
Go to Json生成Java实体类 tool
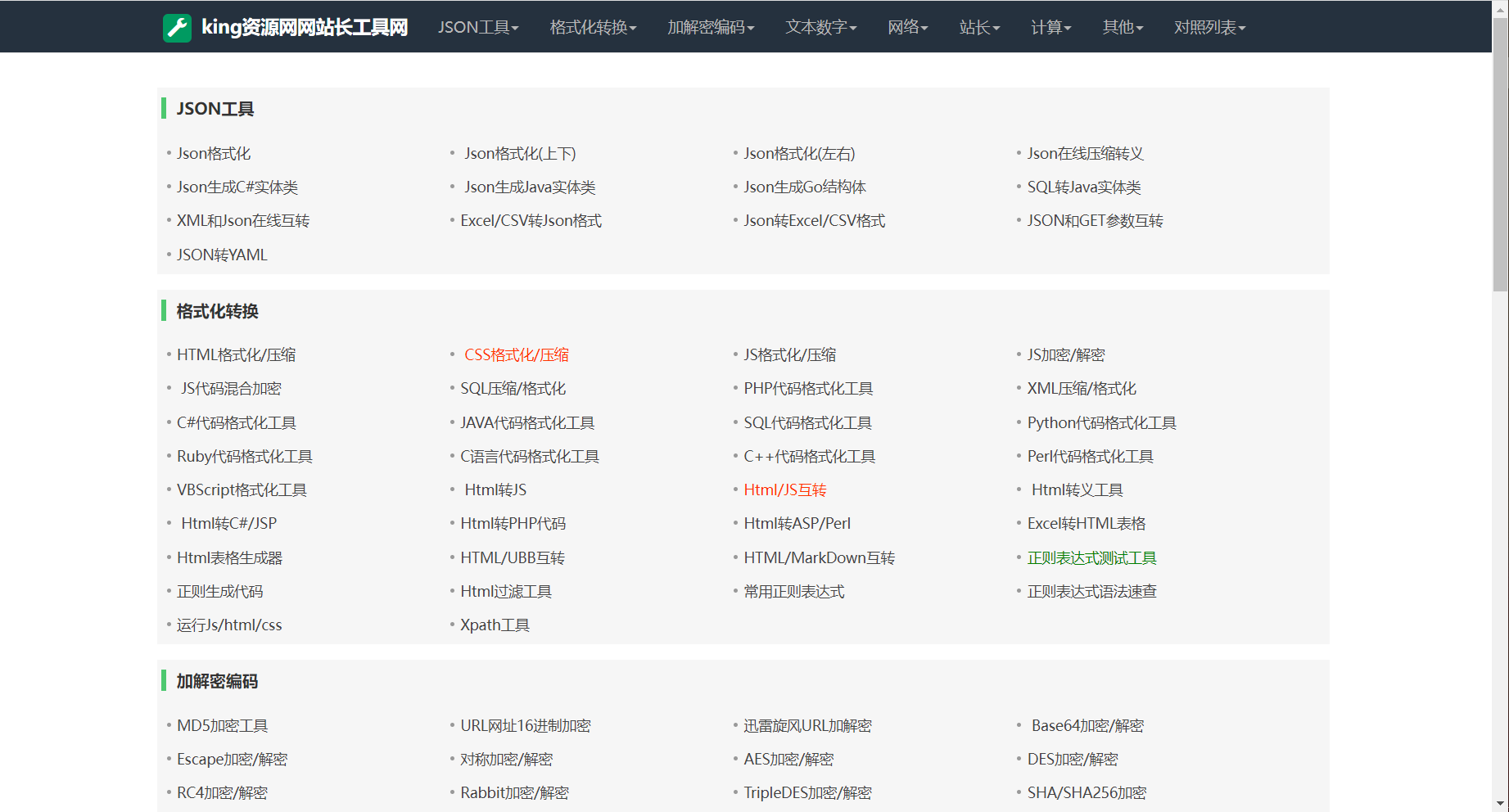coord(530,187)
